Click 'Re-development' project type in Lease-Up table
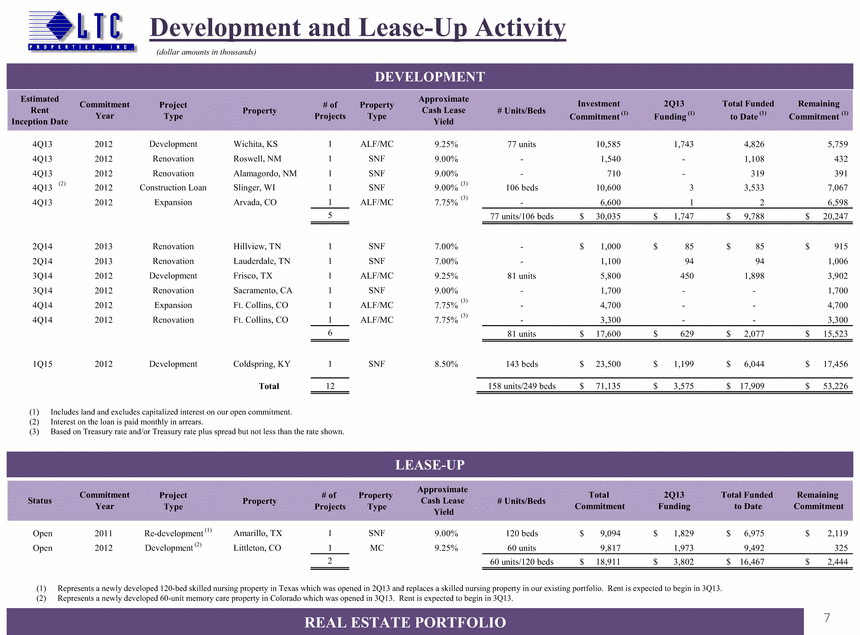 pos(174,533)
